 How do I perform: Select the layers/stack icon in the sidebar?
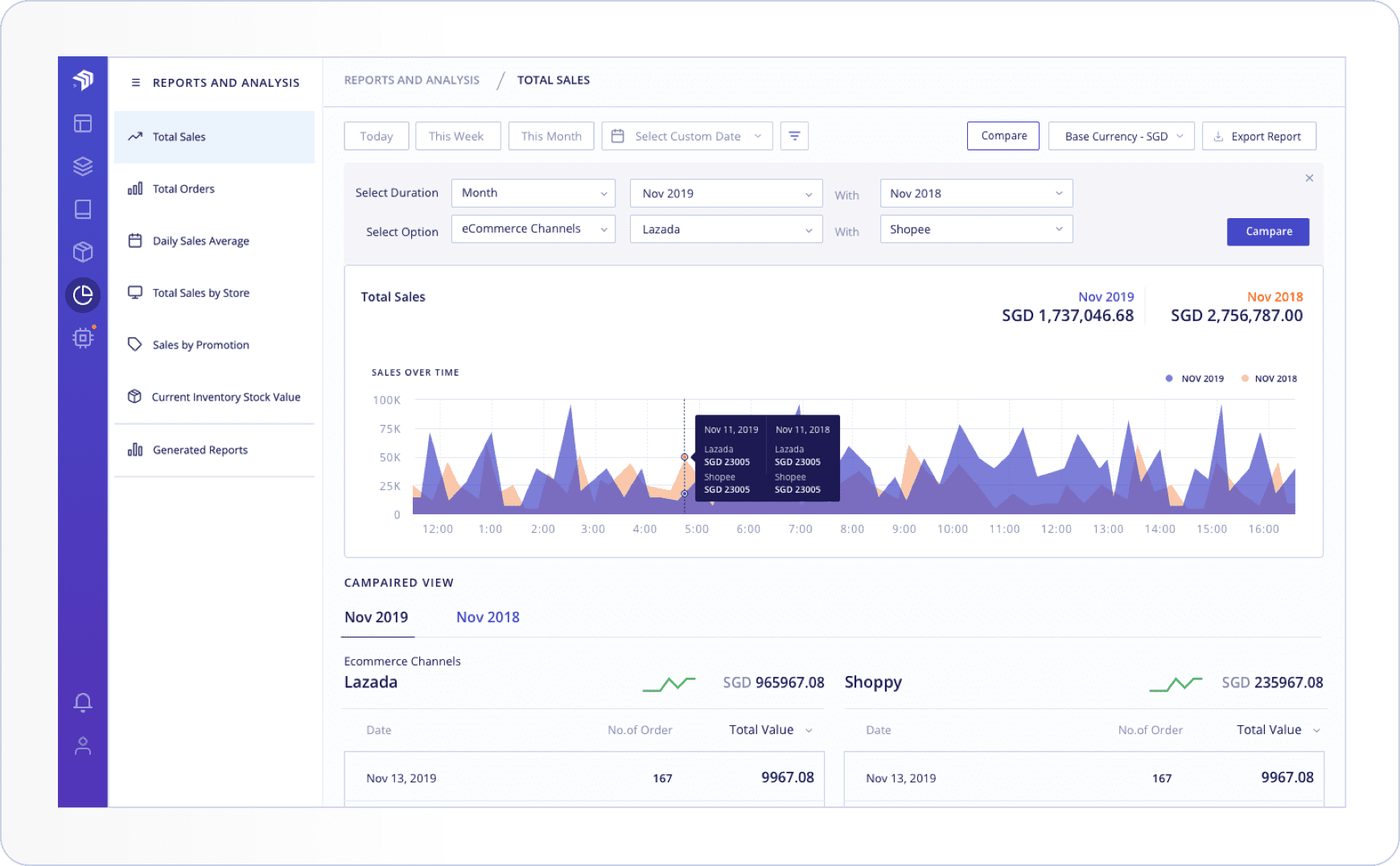pyautogui.click(x=83, y=167)
